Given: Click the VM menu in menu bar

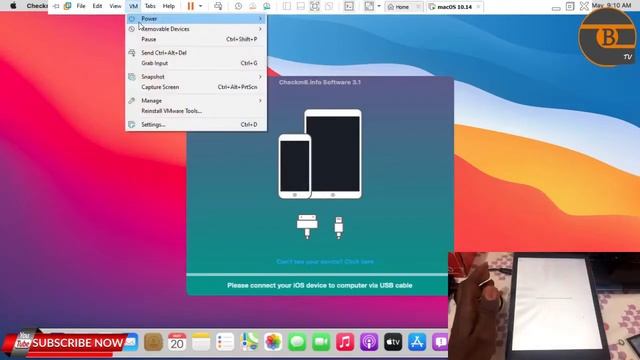Looking at the screenshot, I should 133,6.
